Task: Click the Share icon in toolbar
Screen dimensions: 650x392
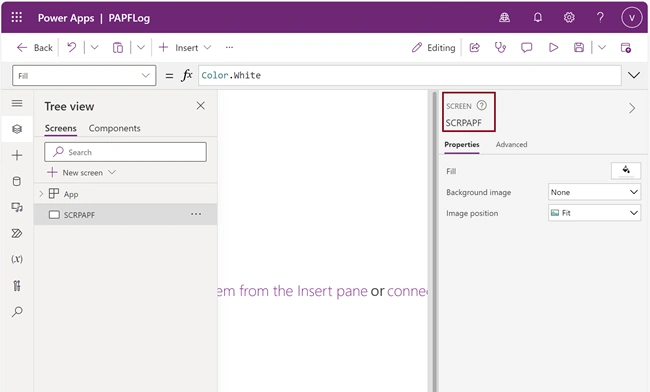Action: coord(475,48)
